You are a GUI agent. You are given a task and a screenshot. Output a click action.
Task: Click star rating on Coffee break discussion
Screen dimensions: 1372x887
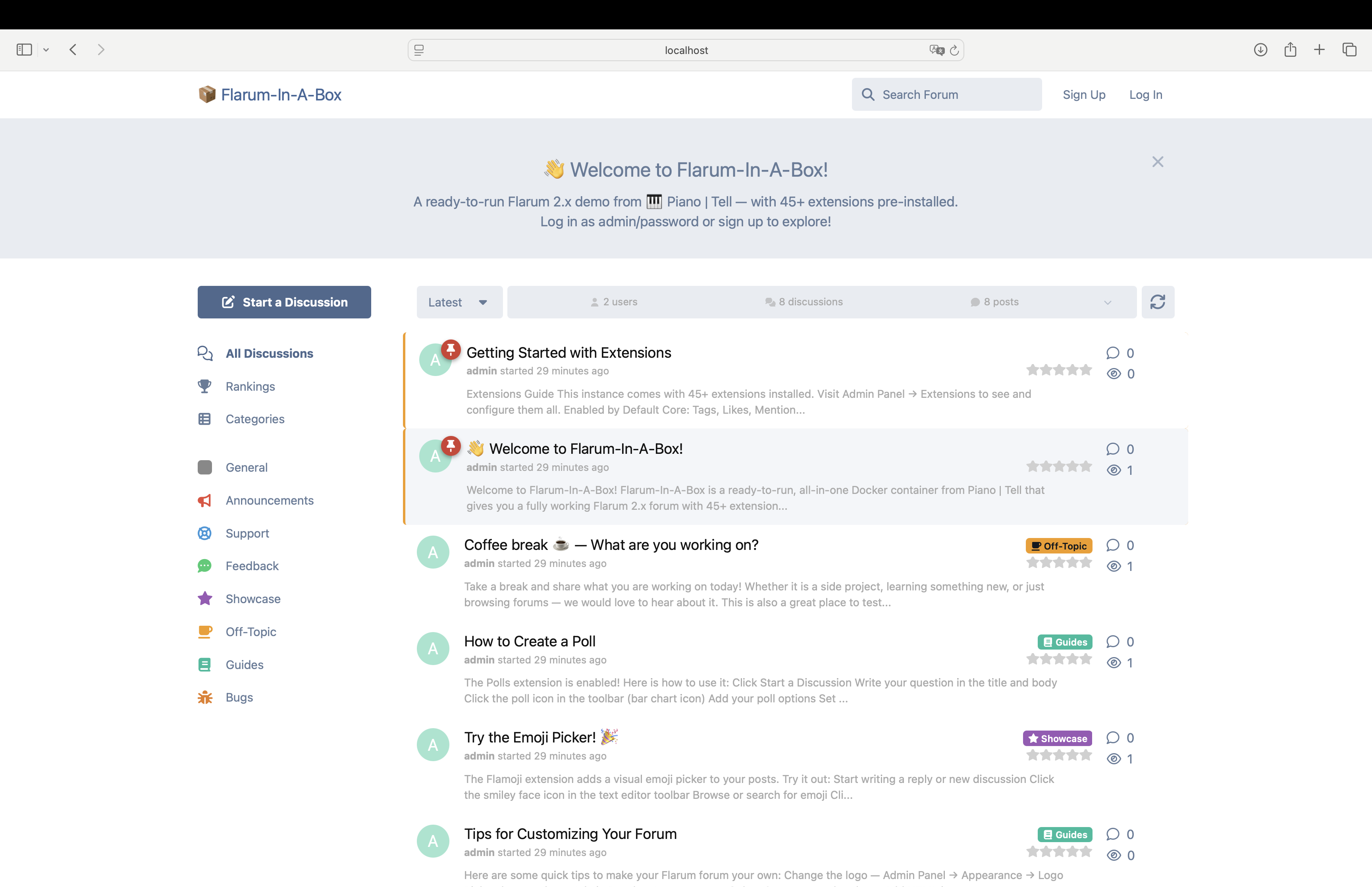[x=1059, y=562]
